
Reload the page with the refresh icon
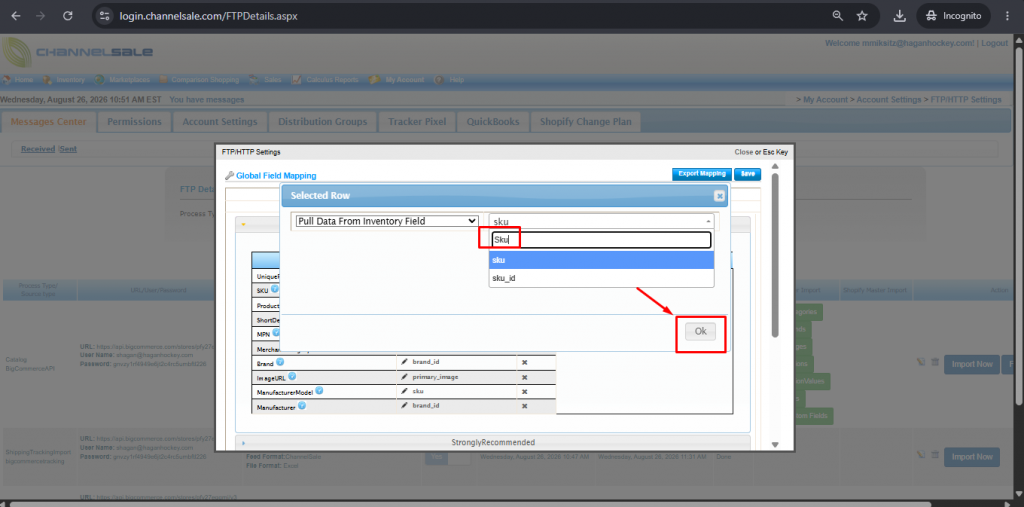point(67,16)
